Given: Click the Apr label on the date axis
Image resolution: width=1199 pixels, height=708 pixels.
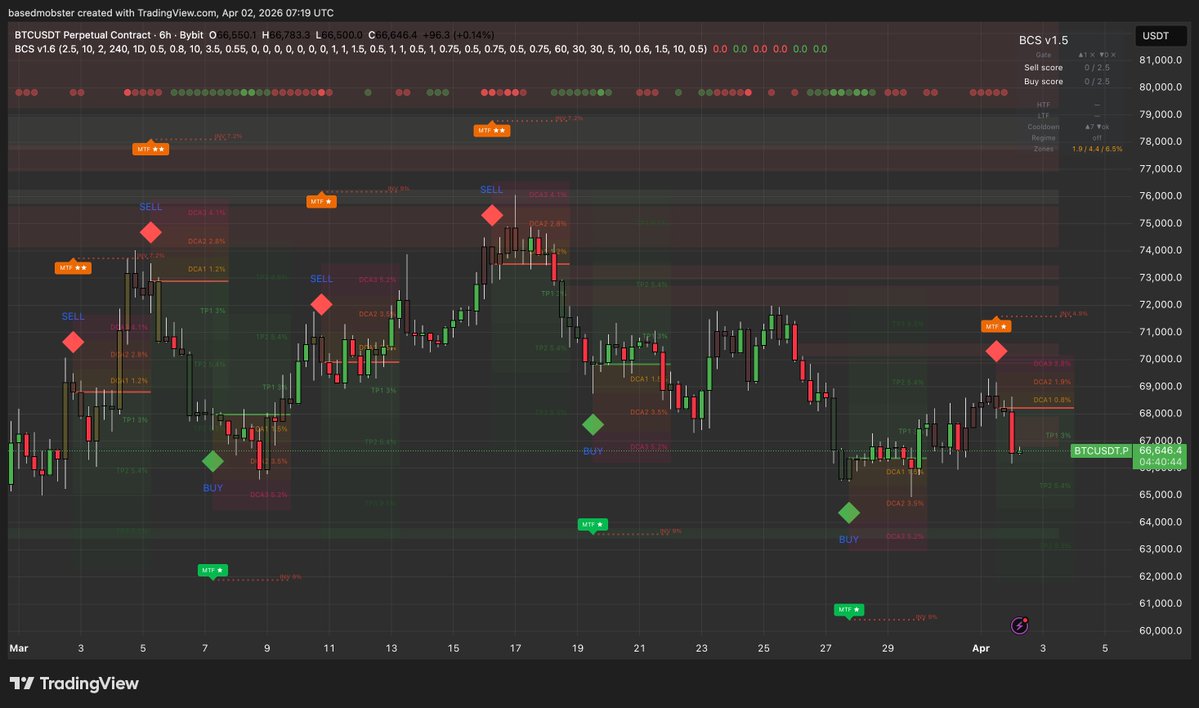Looking at the screenshot, I should [980, 648].
